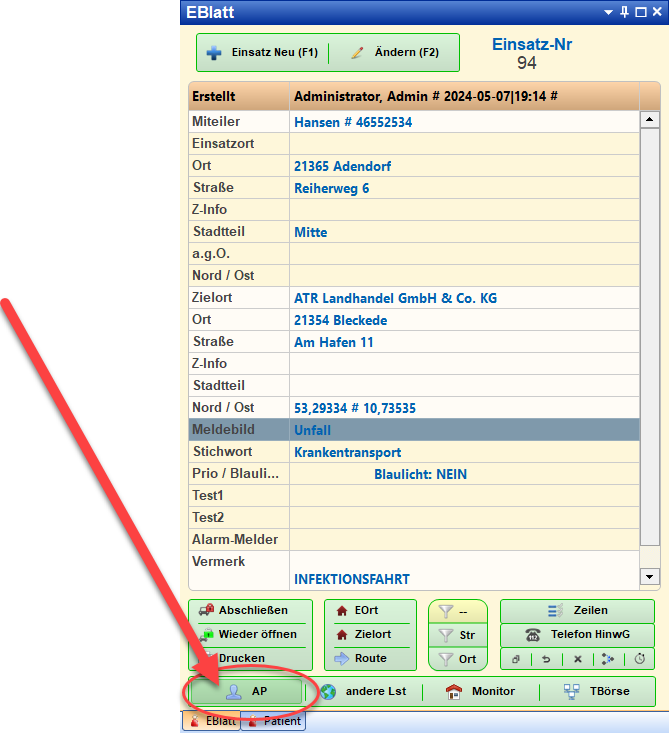Toggle the '--' filter option

457,611
